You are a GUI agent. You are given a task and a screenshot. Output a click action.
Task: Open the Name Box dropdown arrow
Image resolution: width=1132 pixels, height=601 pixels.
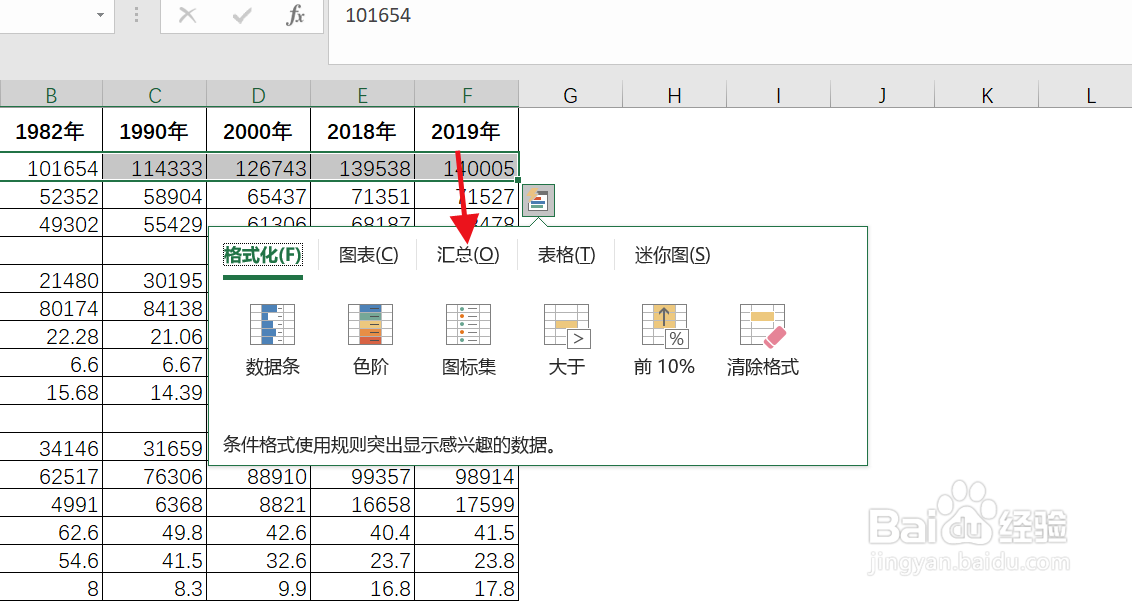99,16
